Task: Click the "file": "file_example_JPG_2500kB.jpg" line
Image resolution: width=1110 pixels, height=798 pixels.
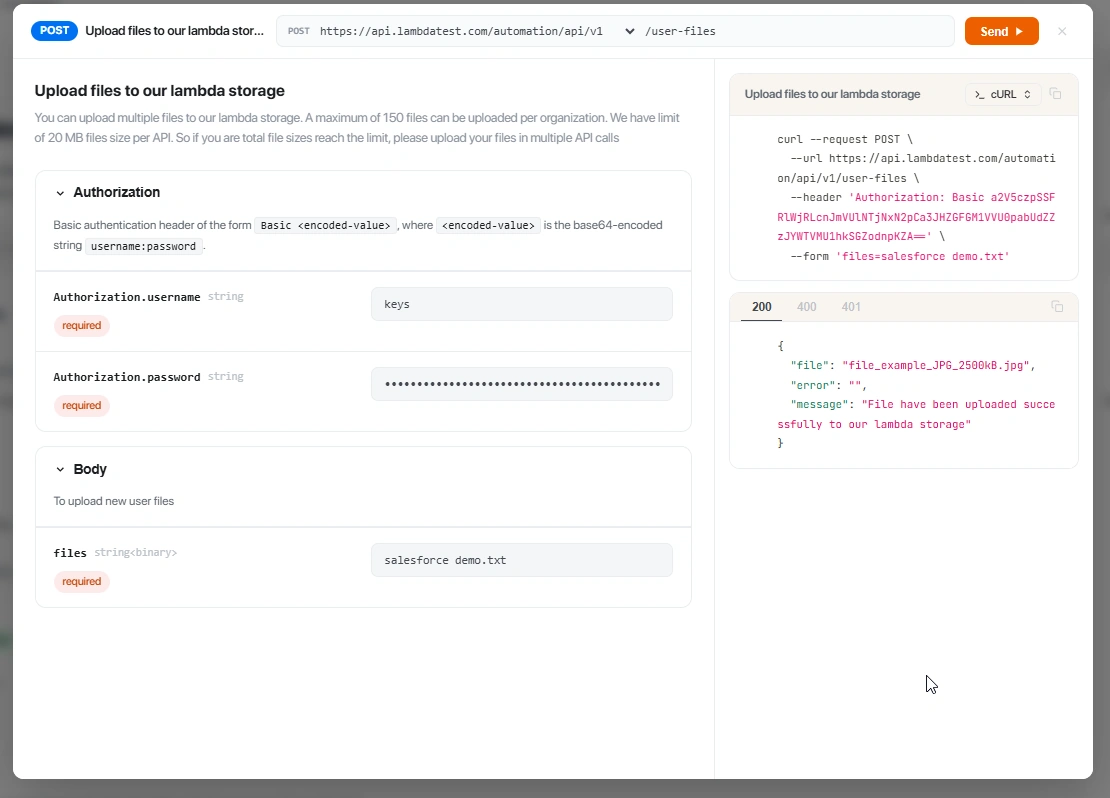Action: pos(913,365)
